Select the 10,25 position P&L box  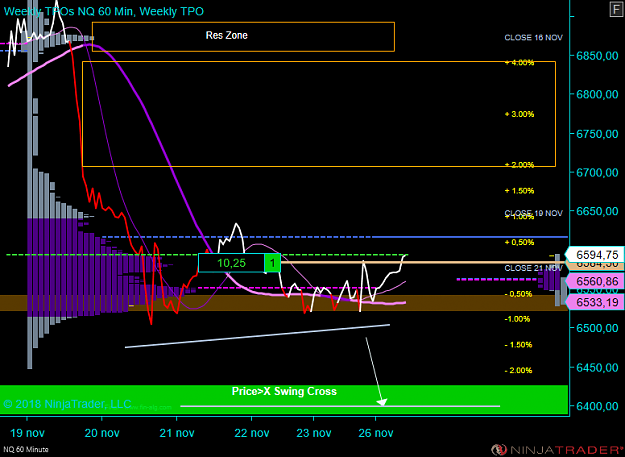(x=232, y=263)
